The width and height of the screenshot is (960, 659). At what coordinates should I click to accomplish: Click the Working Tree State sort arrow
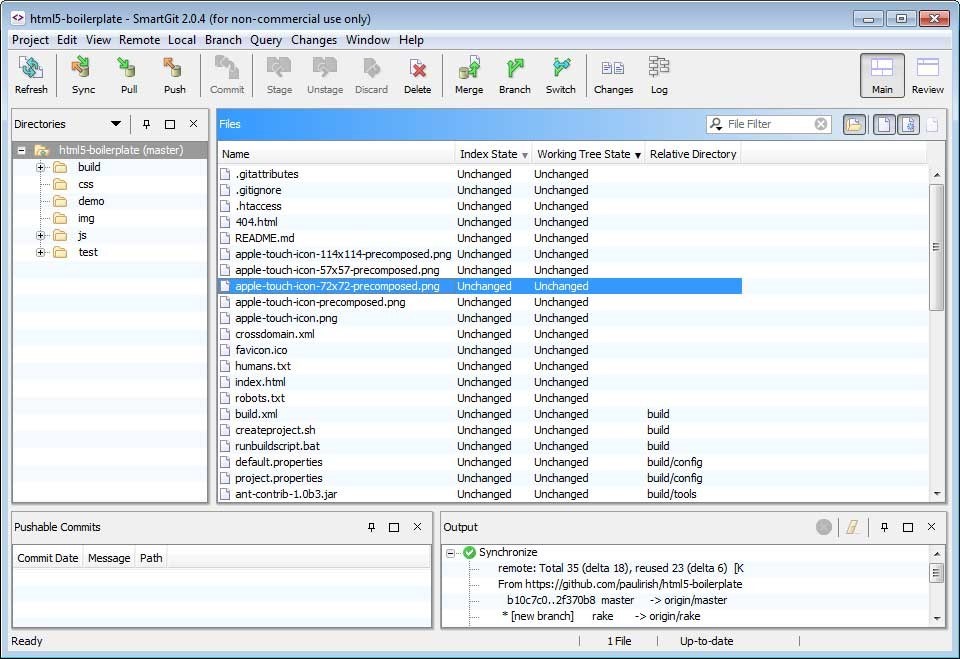[638, 156]
